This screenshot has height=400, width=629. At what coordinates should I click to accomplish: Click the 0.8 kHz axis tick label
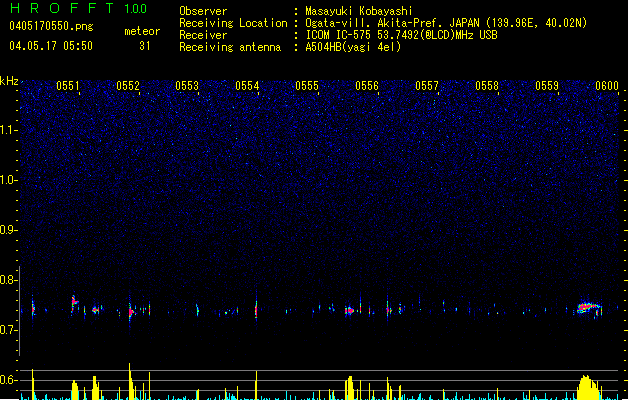8,280
